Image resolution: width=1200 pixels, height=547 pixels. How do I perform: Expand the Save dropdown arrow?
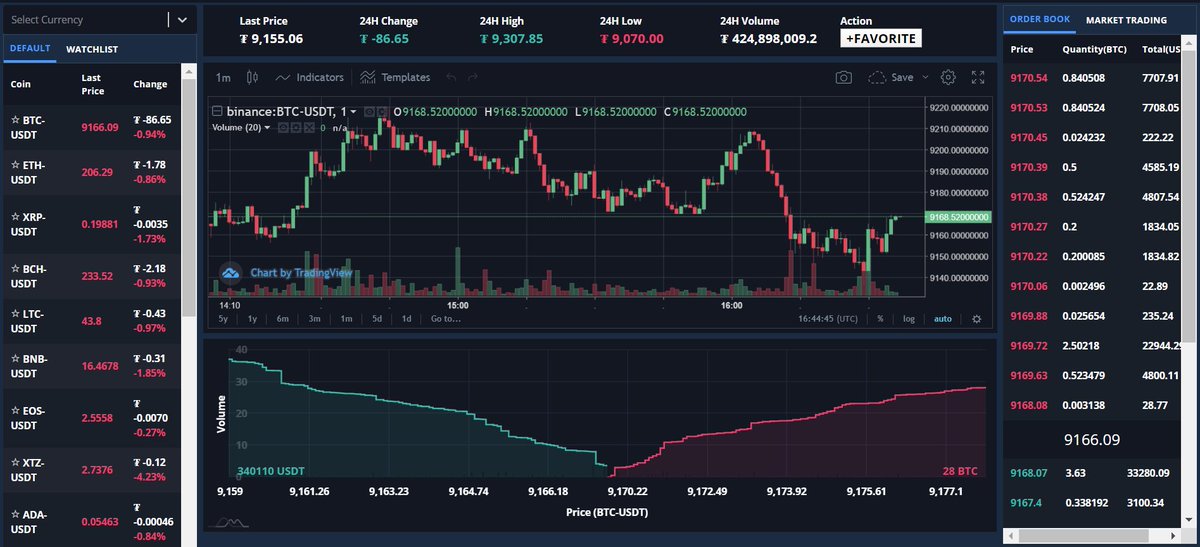click(925, 77)
